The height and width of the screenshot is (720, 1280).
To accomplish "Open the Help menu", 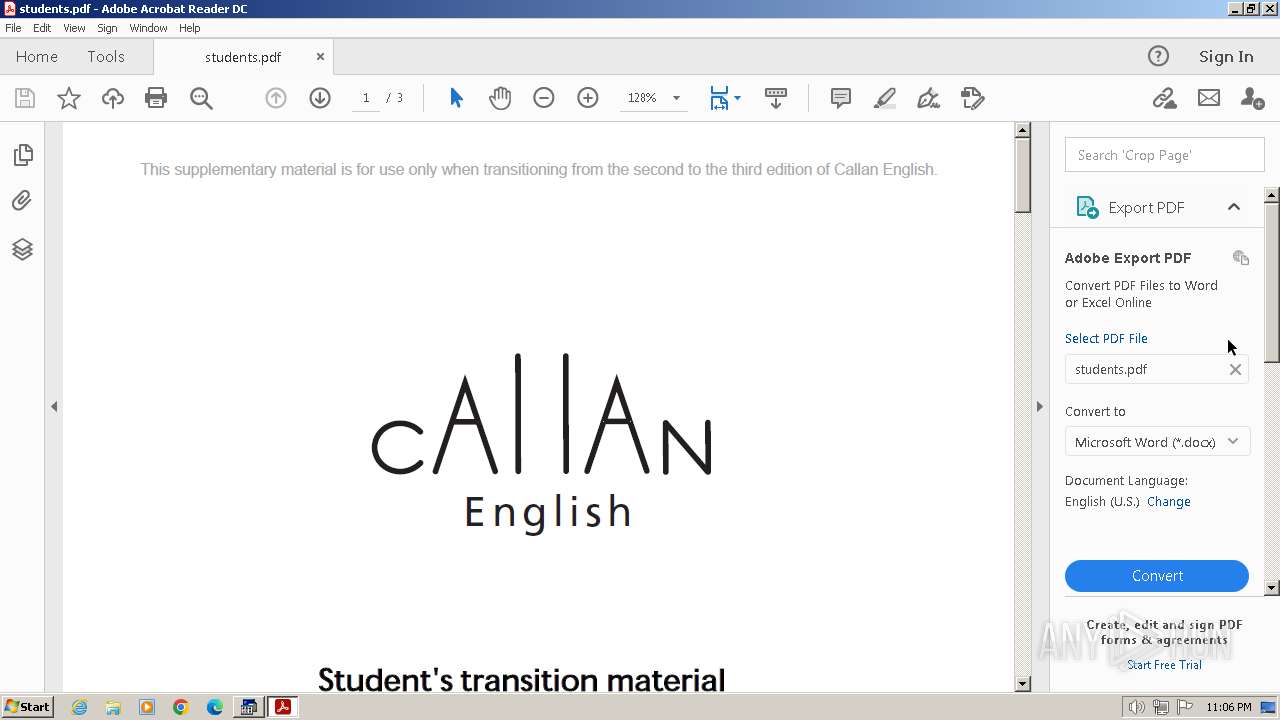I will click(190, 28).
